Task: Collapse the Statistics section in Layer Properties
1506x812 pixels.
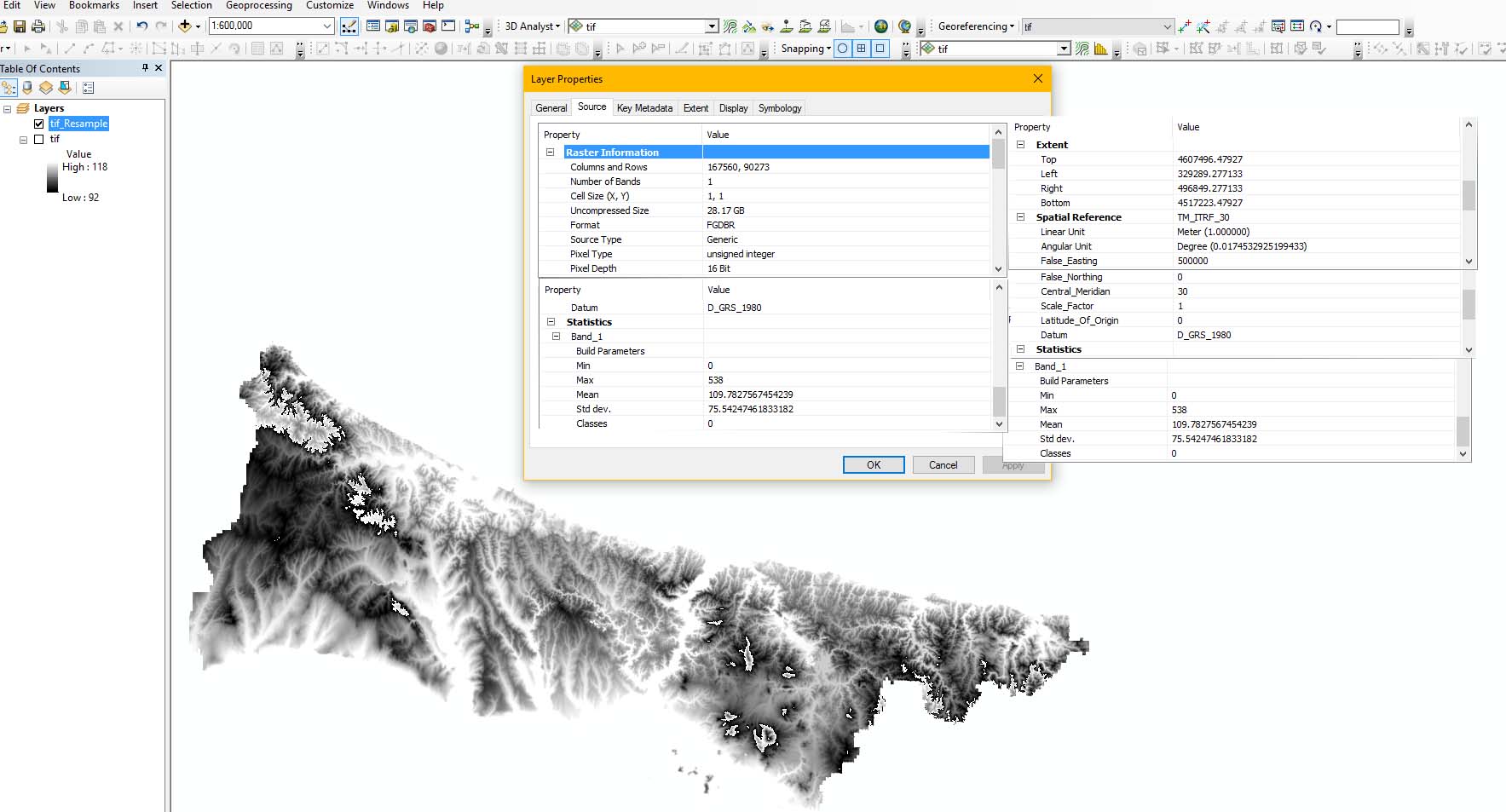Action: [x=551, y=322]
